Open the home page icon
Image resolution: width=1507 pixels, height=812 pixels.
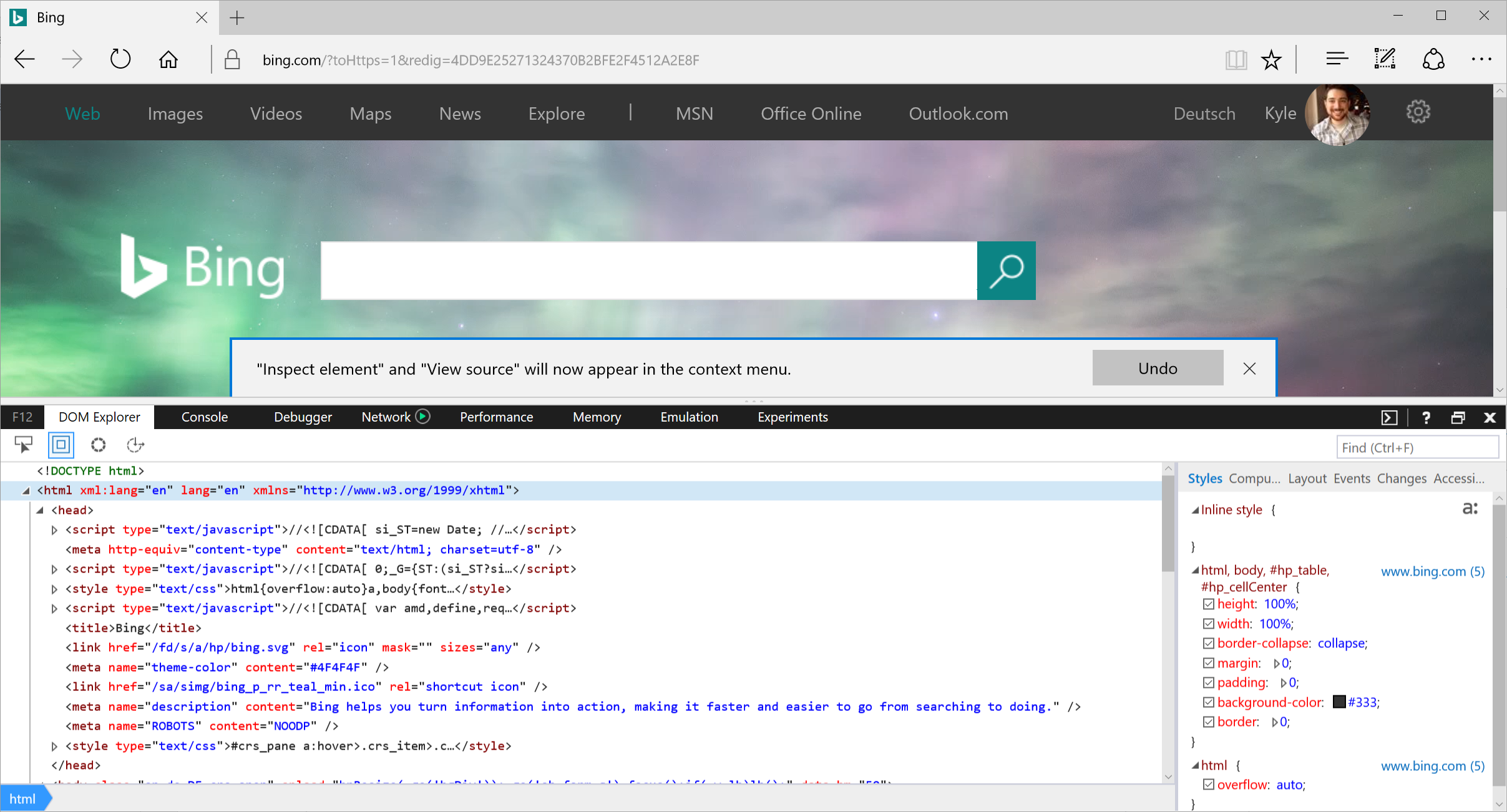click(x=168, y=60)
